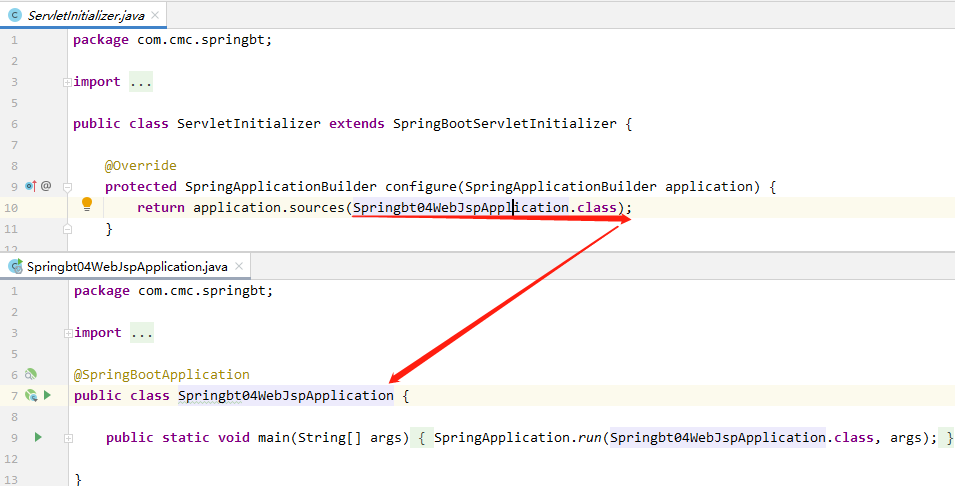Close the Springbt04WebJspApplication.java tab
This screenshot has height=486, width=955.
tap(239, 266)
